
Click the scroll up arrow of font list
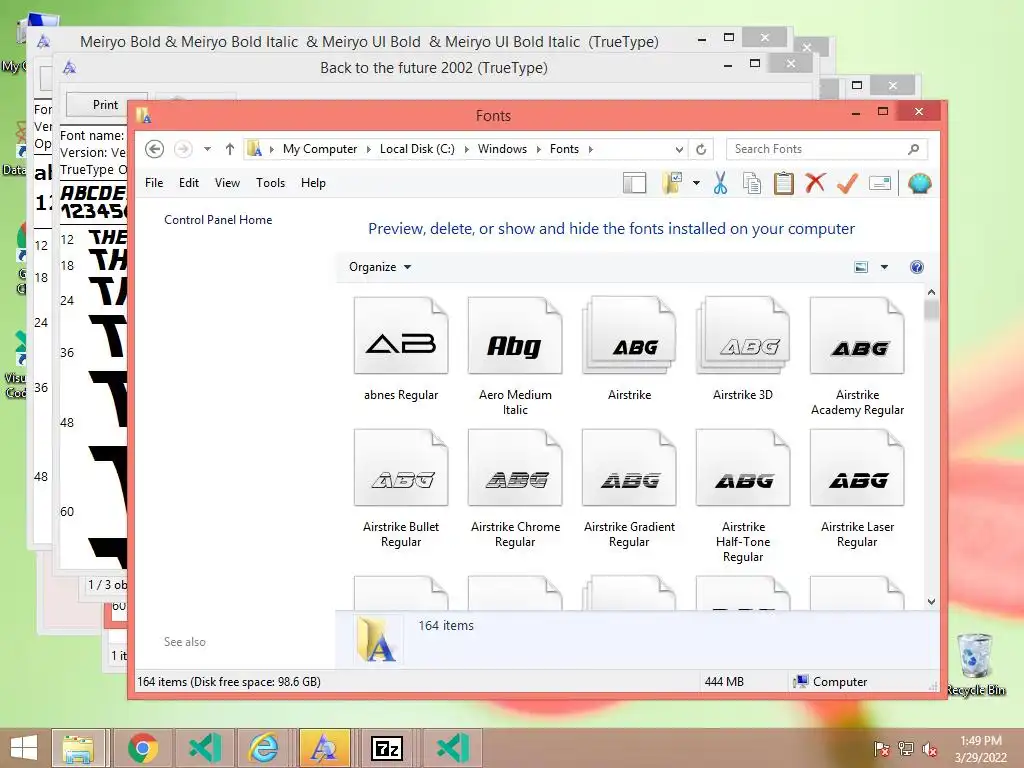coord(931,293)
